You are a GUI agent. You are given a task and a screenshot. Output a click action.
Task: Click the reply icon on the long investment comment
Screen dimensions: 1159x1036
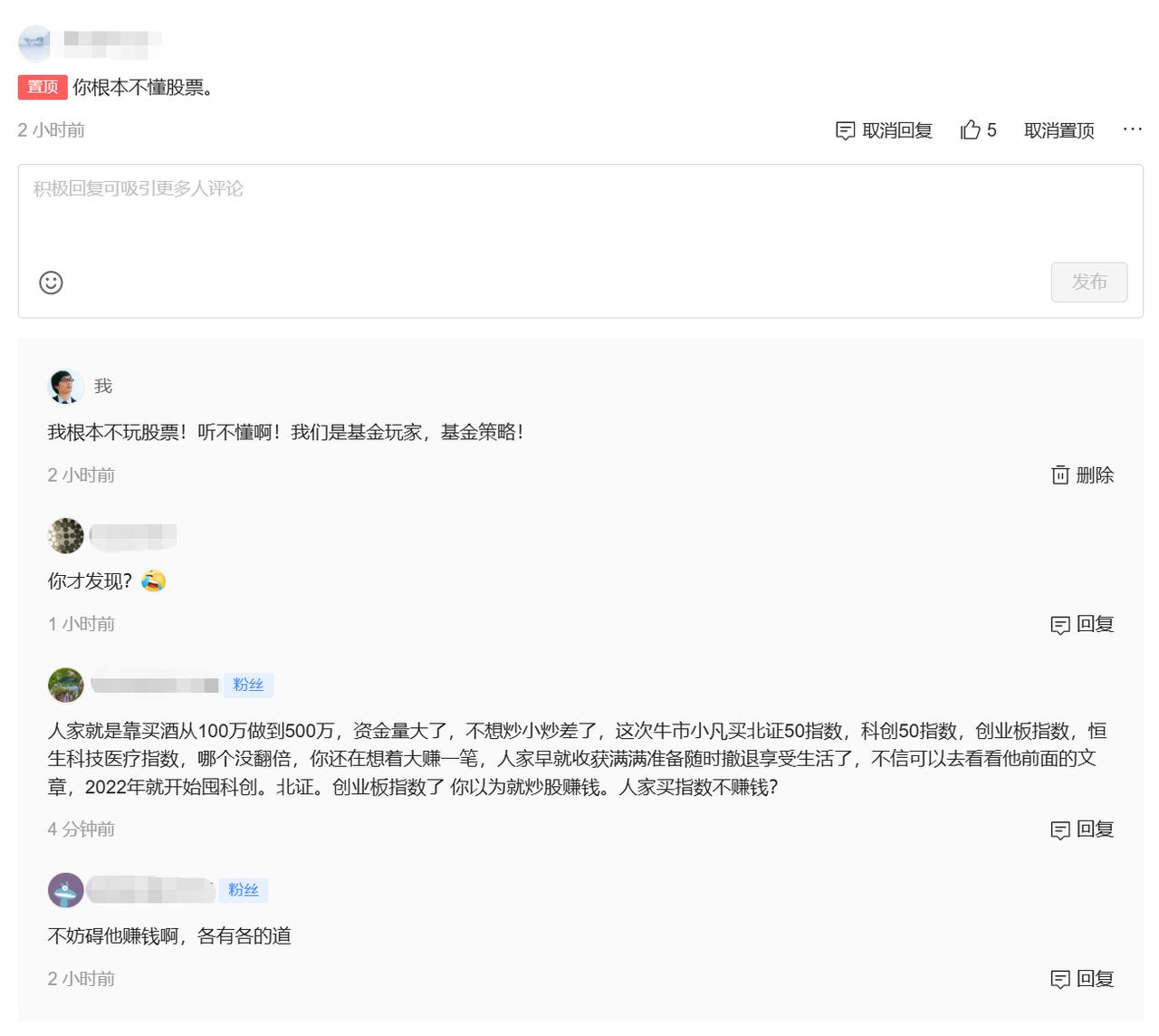pos(1061,829)
